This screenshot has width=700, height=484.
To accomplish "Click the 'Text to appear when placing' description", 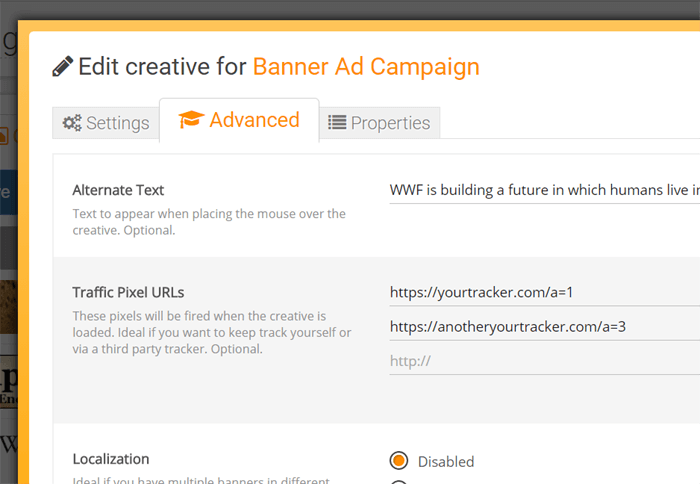I will click(209, 222).
